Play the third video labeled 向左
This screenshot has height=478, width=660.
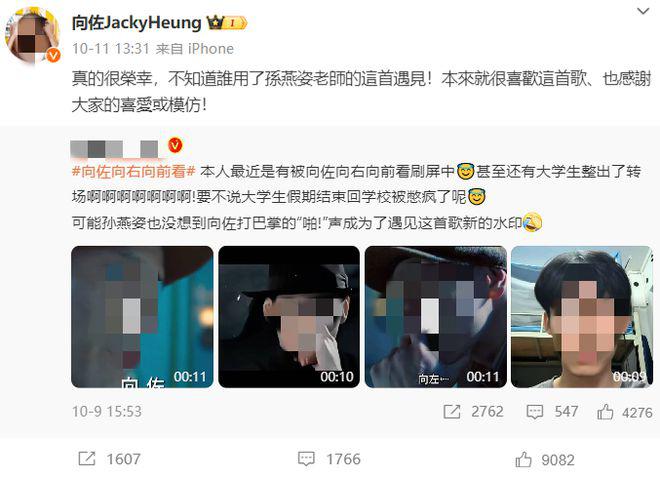pyautogui.click(x=436, y=317)
